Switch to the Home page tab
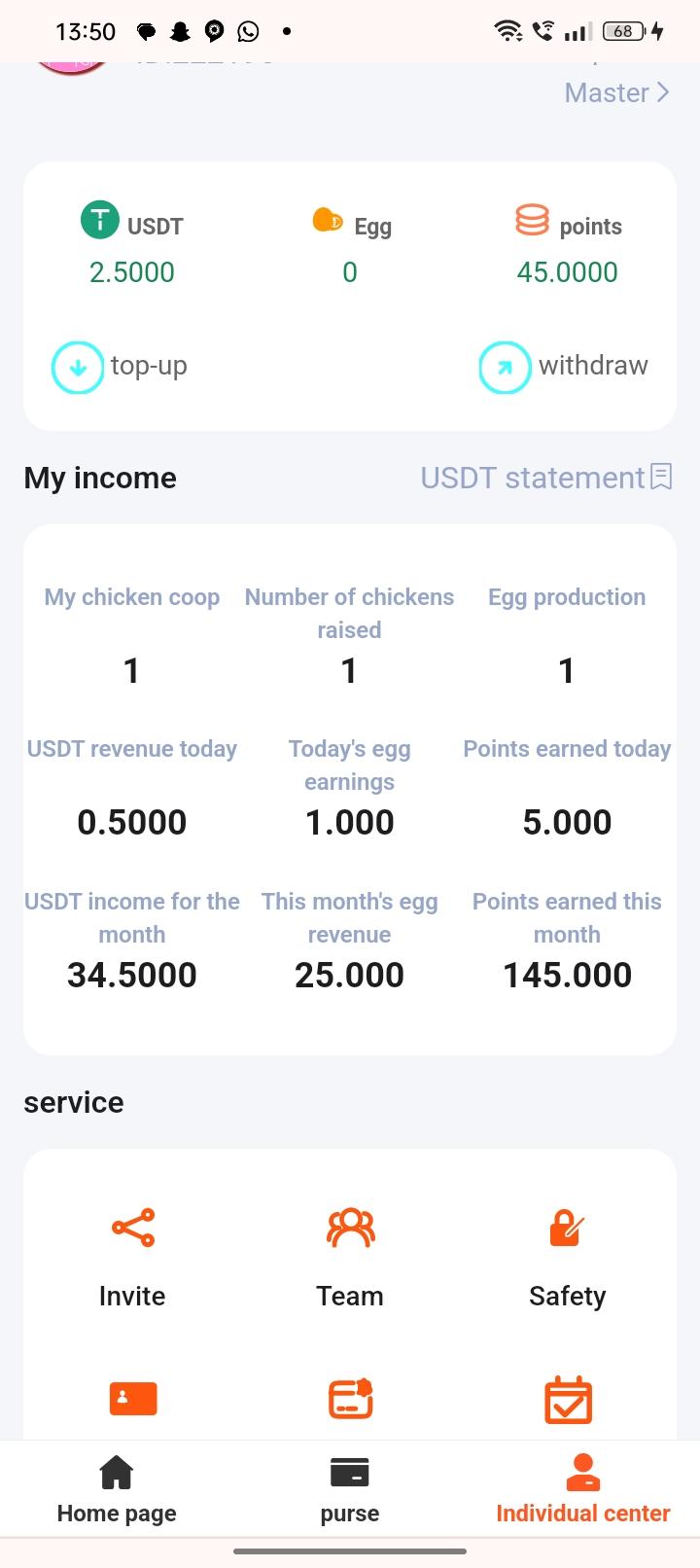This screenshot has width=700, height=1568. pyautogui.click(x=117, y=1489)
